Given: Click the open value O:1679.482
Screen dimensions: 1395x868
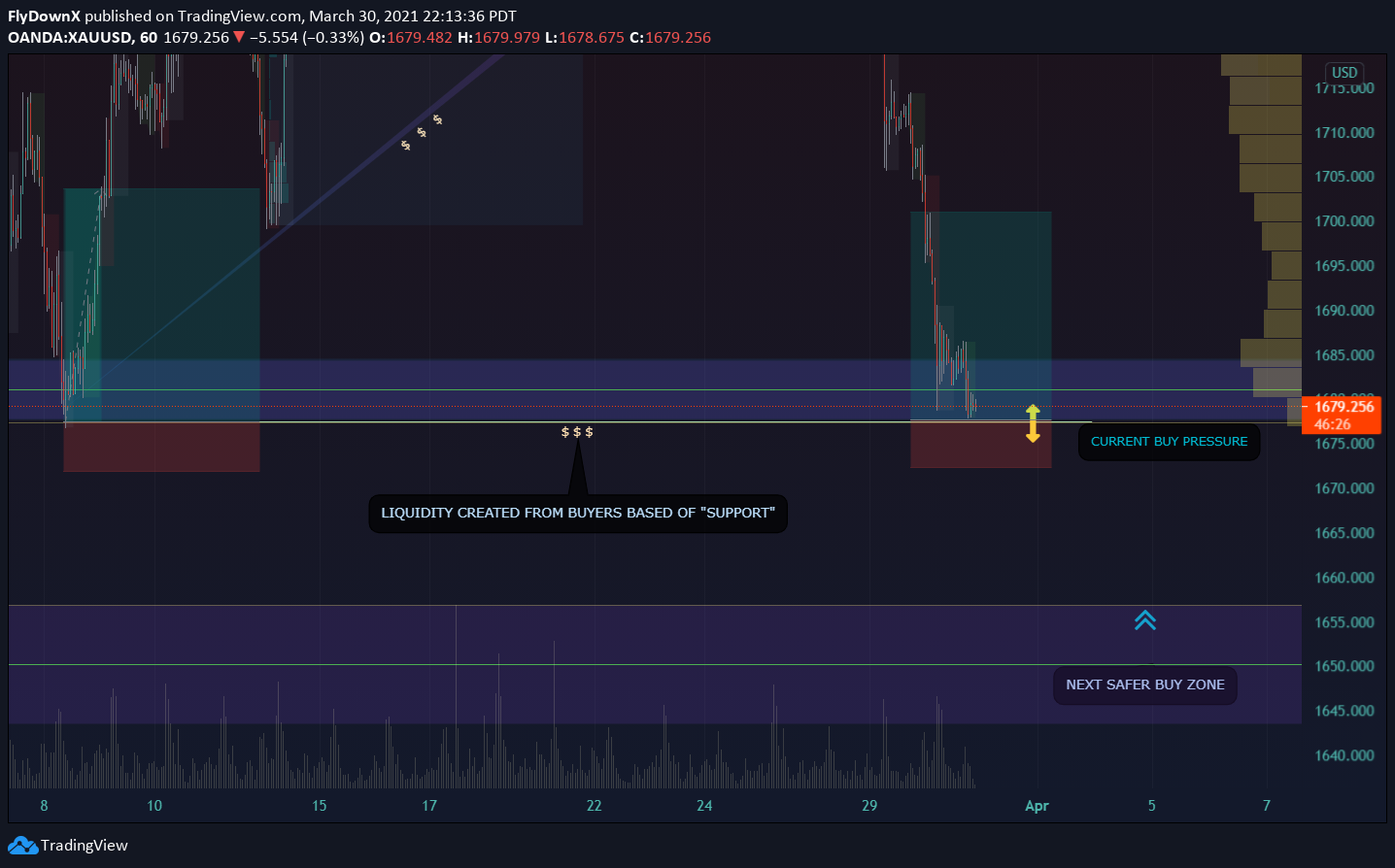Looking at the screenshot, I should 411,37.
